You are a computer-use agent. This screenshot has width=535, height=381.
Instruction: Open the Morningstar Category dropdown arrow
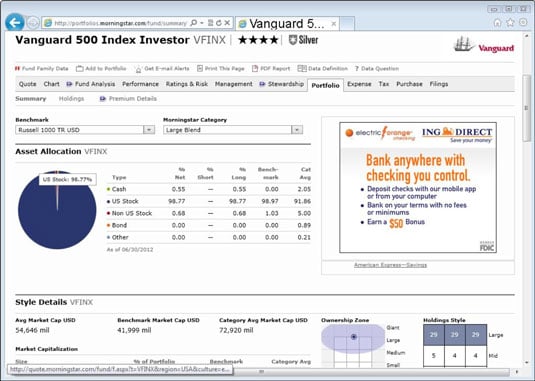point(297,130)
